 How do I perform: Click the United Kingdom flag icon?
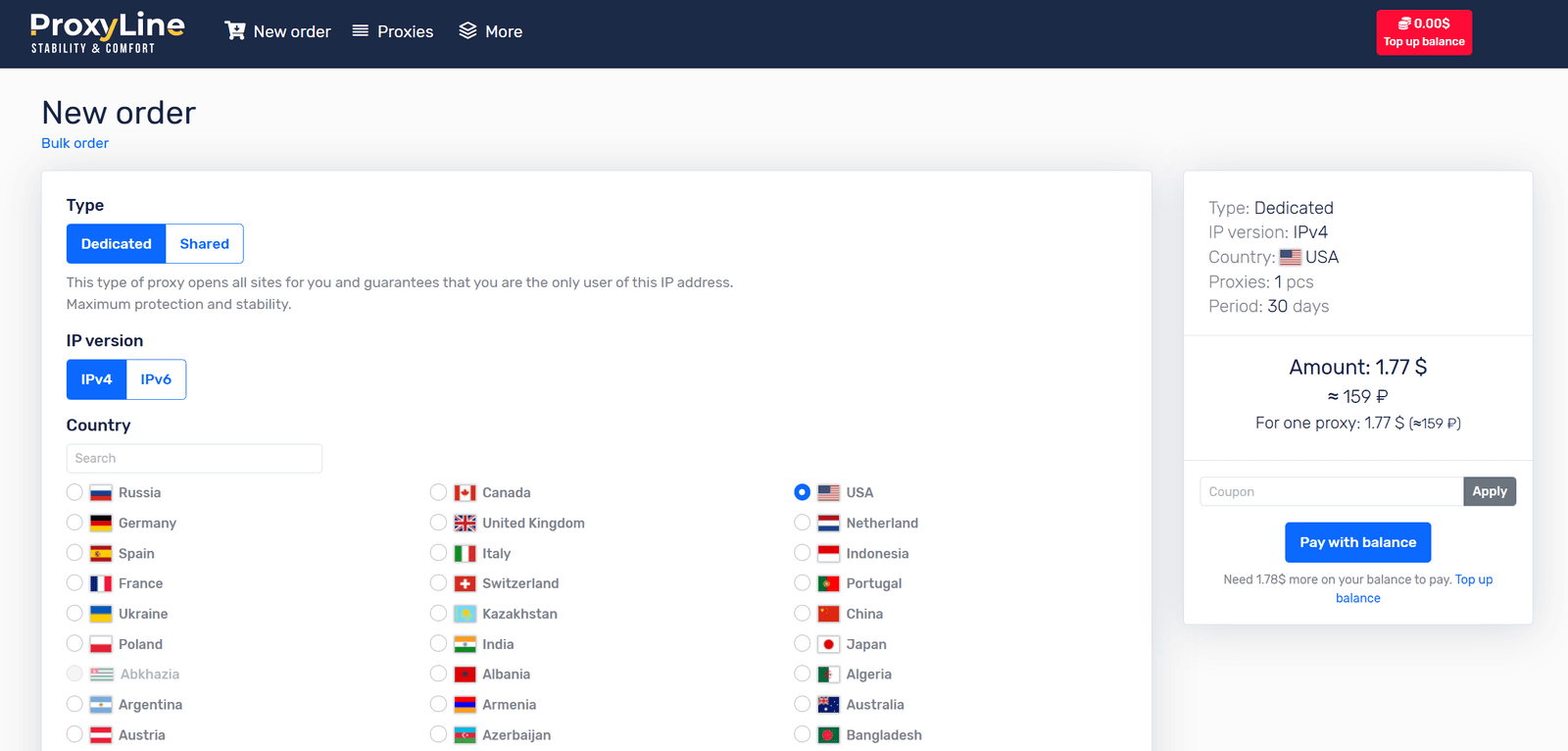point(465,523)
